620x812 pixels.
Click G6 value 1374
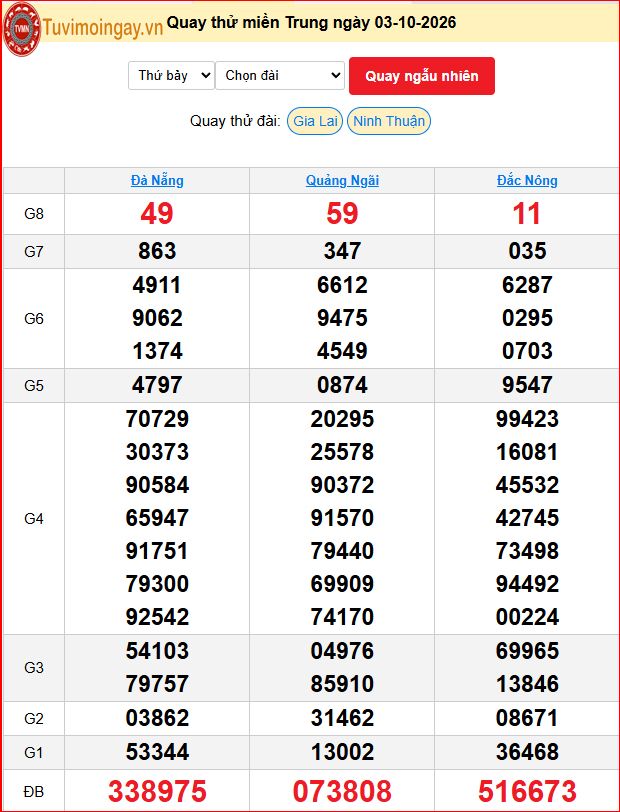coord(157,351)
